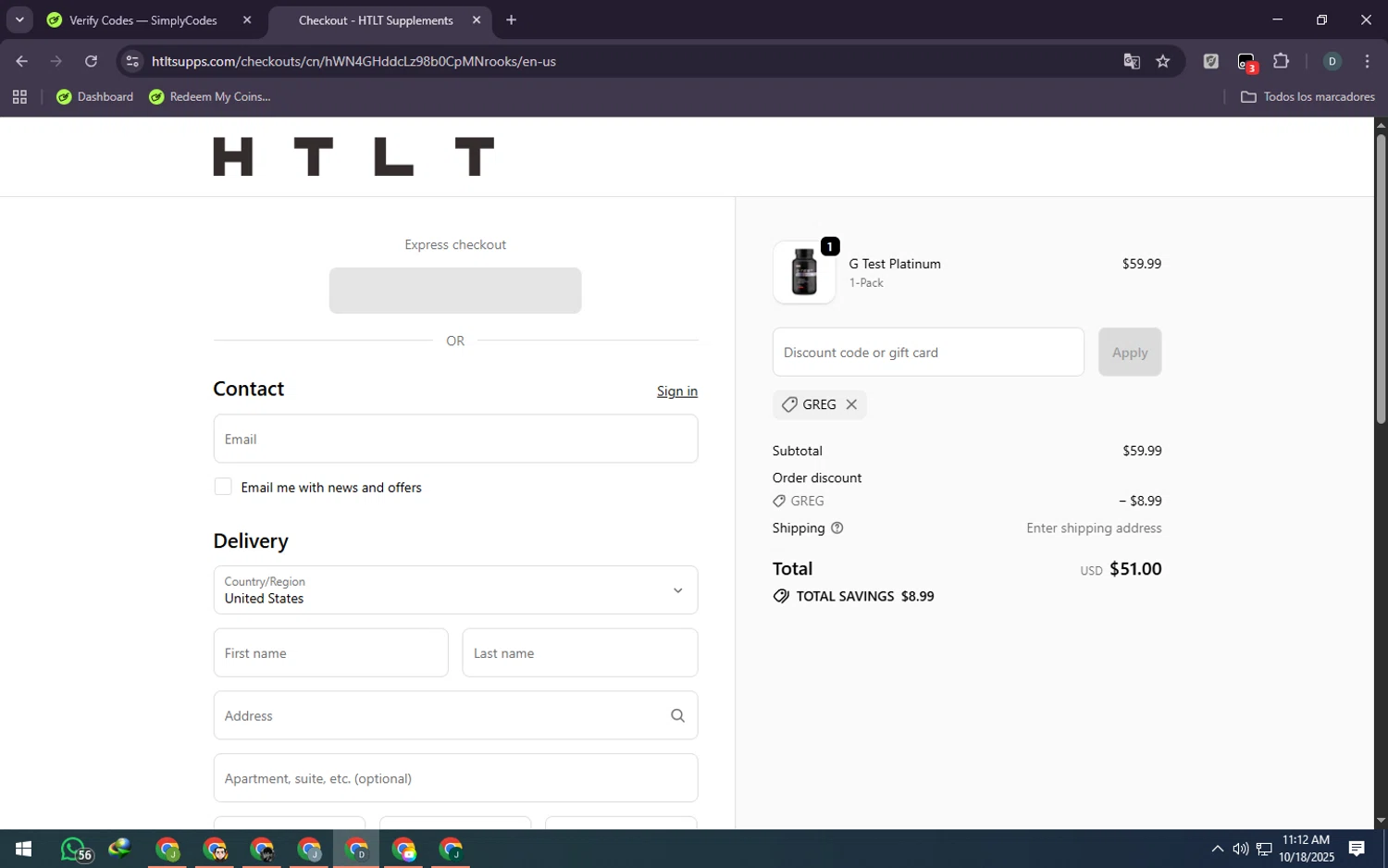This screenshot has height=868, width=1388.
Task: Click the Sign in link
Action: 677,391
